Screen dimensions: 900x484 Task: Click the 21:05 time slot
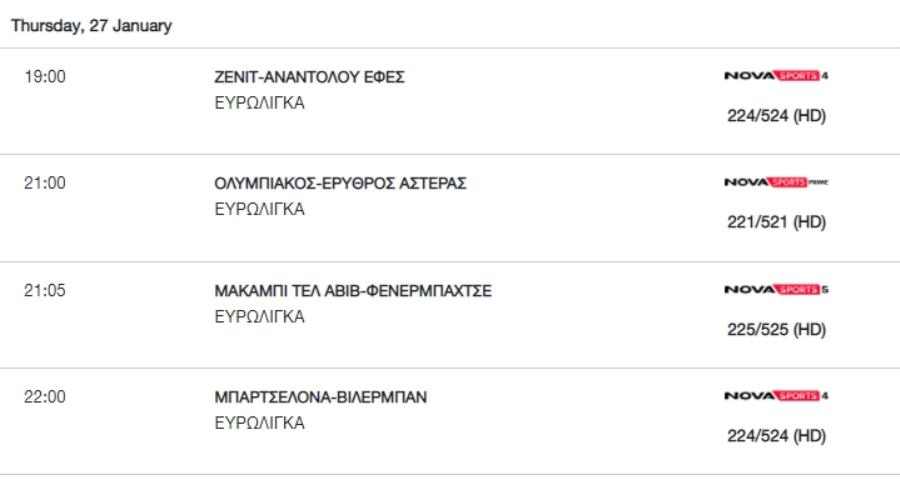45,290
